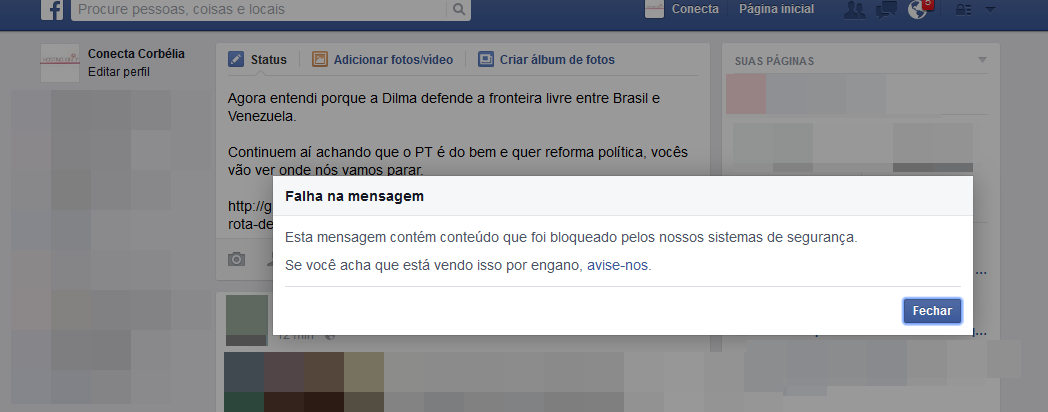Open the friend requests icon
1048x412 pixels.
point(854,9)
